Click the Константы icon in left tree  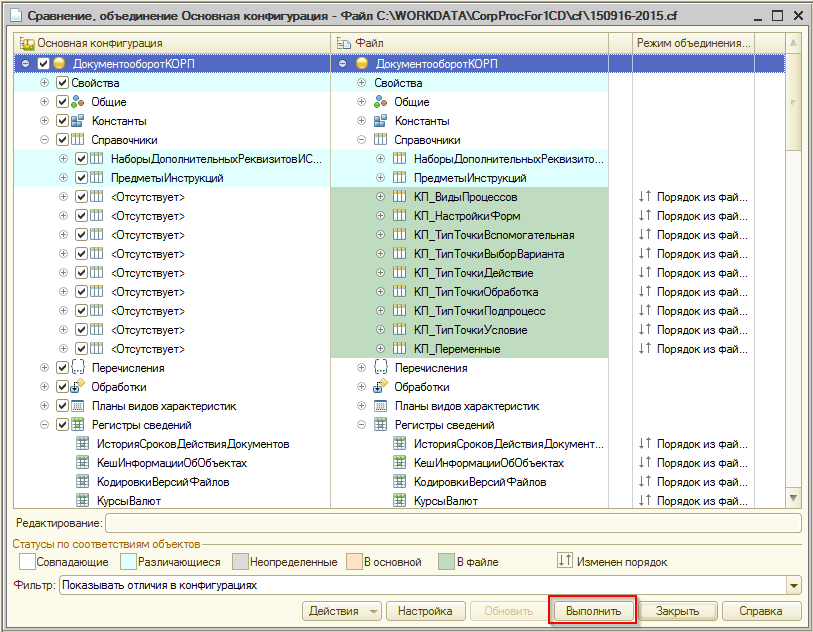(x=77, y=121)
